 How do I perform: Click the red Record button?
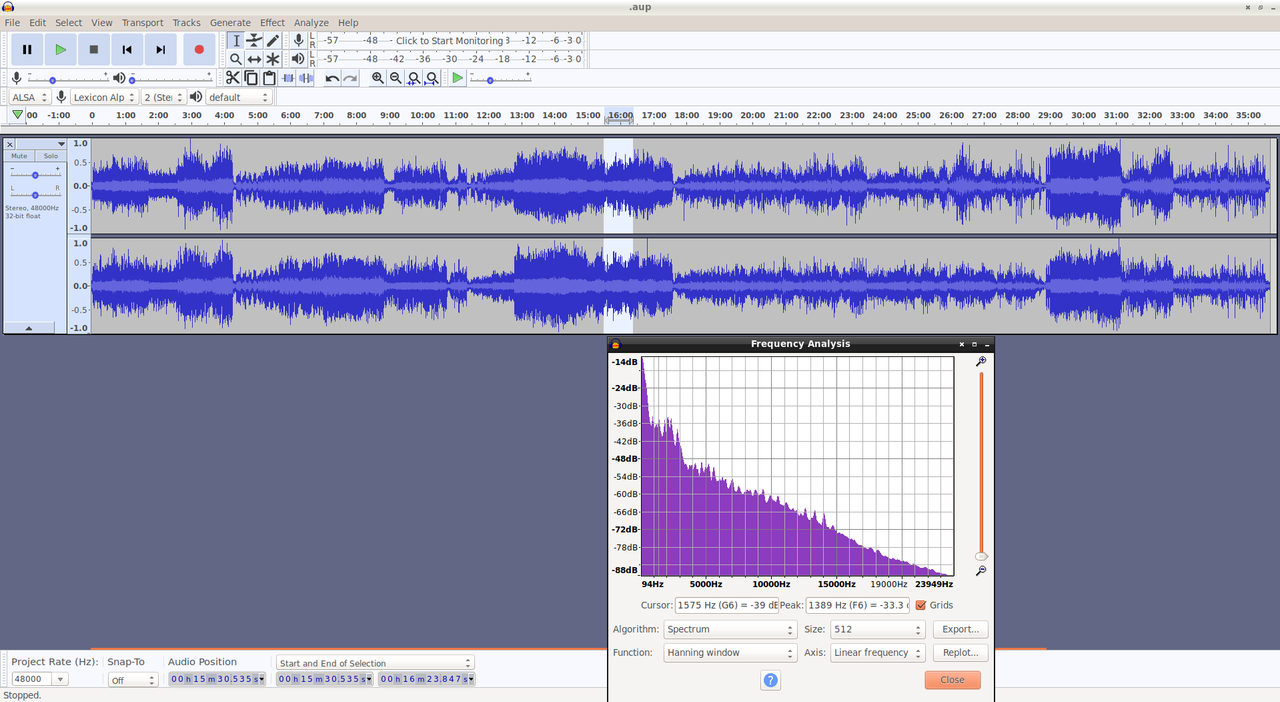[x=199, y=49]
